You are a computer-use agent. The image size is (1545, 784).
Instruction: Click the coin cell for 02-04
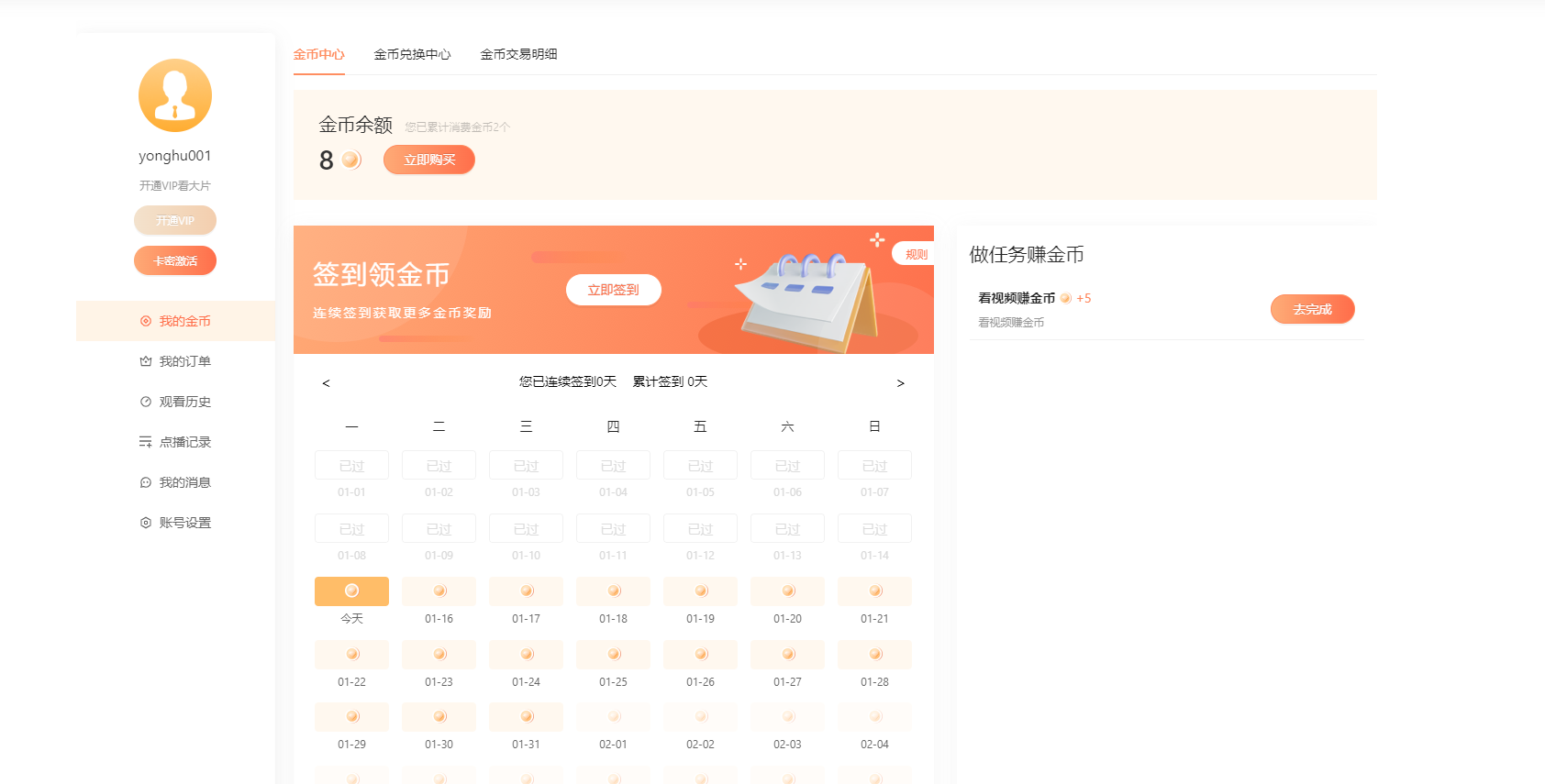coord(874,717)
